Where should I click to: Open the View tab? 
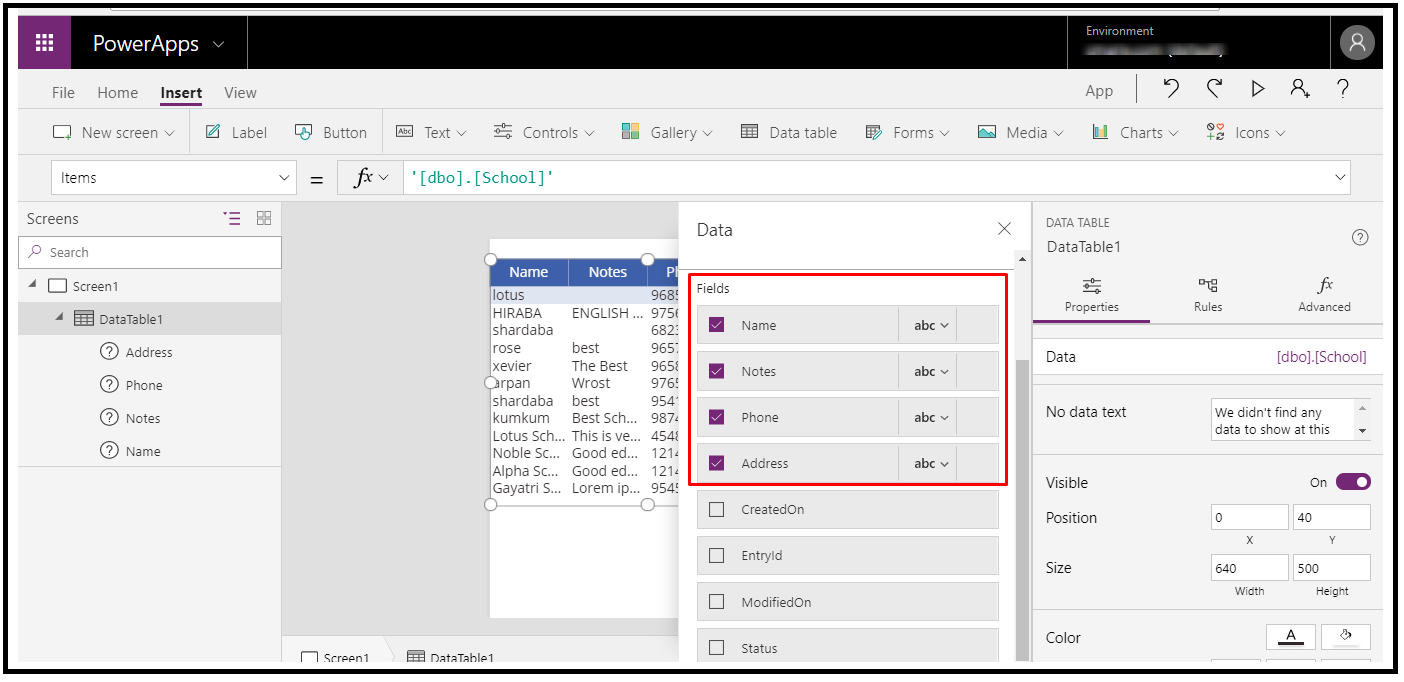click(240, 92)
